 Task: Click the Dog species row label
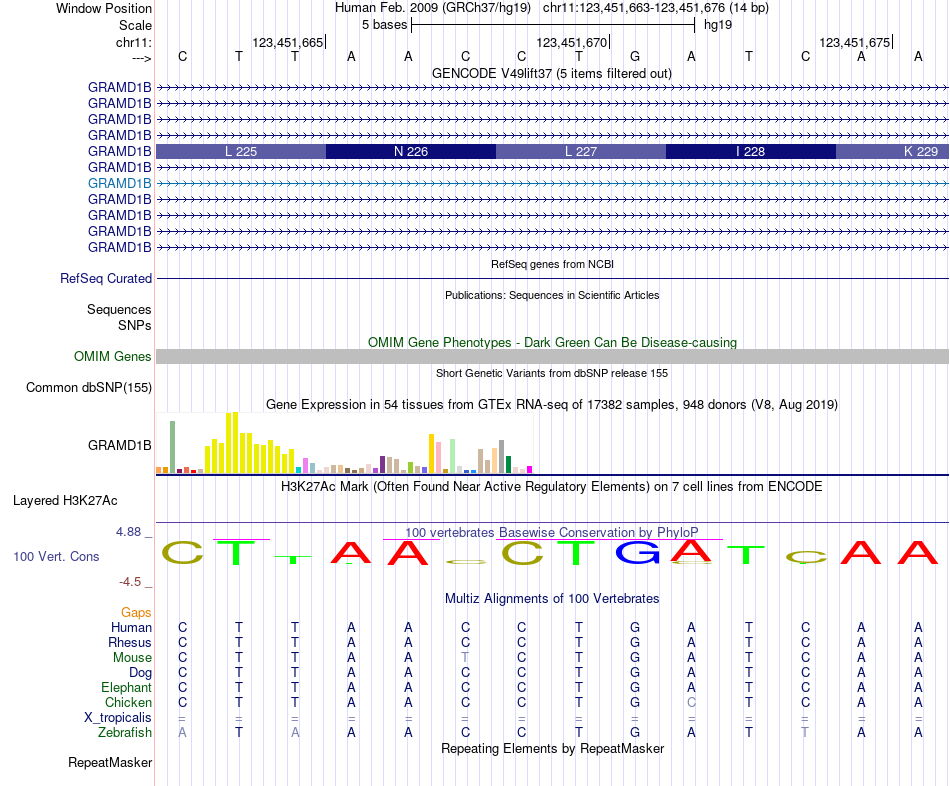point(140,673)
